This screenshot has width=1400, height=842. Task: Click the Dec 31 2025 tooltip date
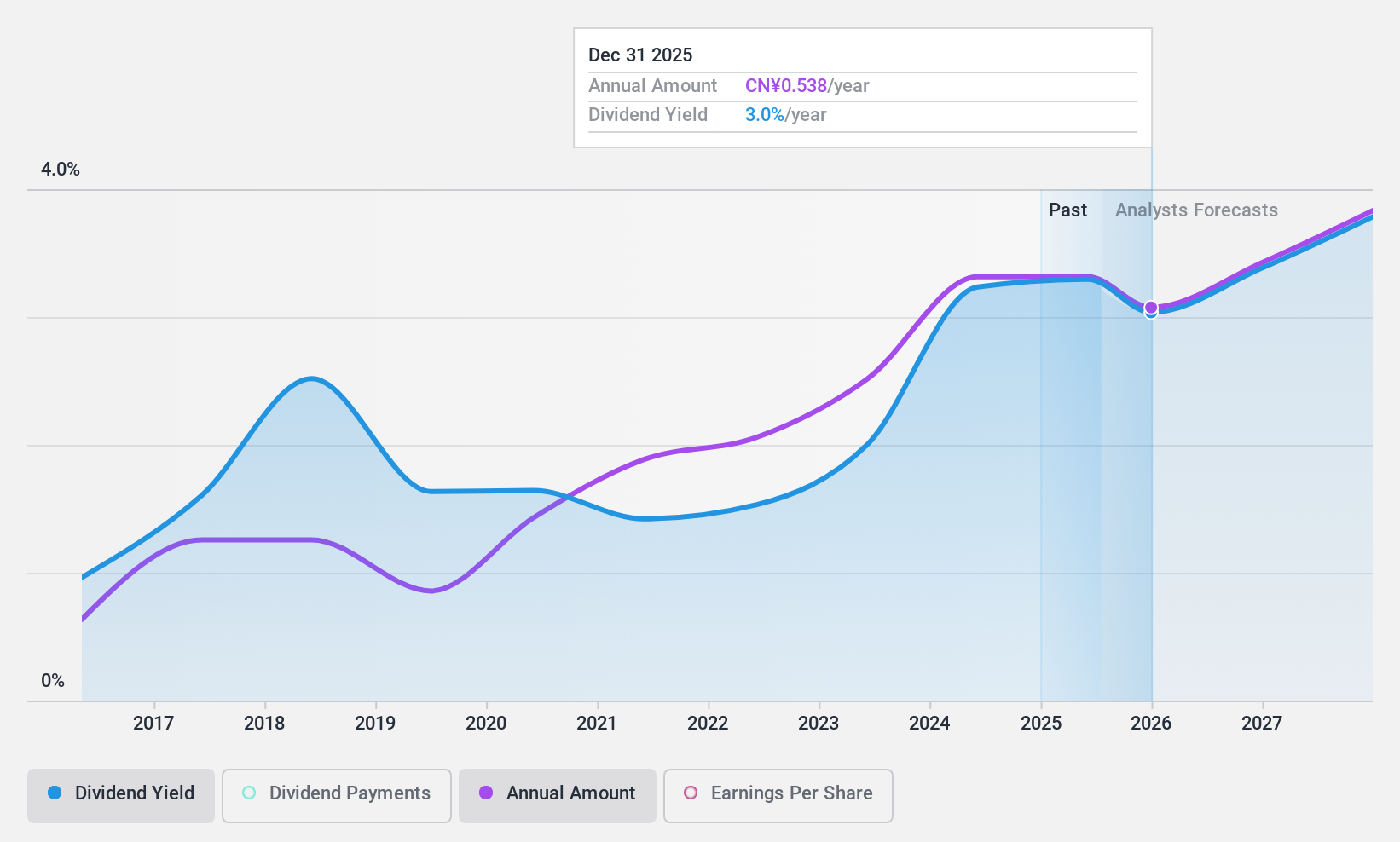pos(640,55)
